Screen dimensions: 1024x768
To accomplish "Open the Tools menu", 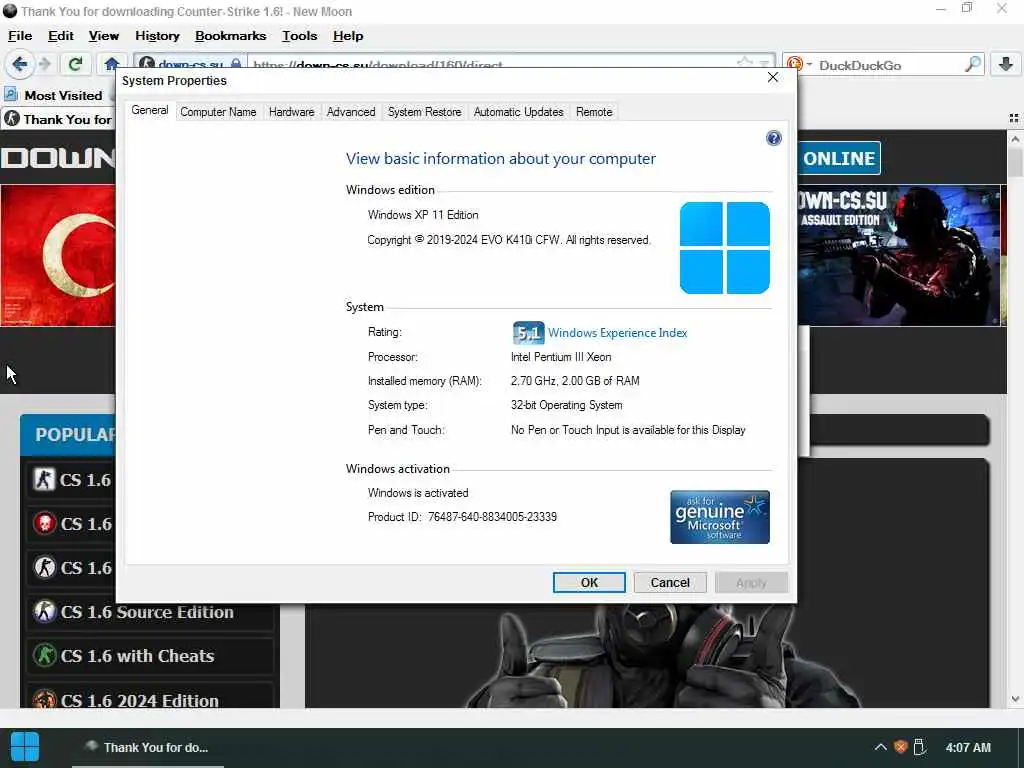I will click(x=300, y=36).
